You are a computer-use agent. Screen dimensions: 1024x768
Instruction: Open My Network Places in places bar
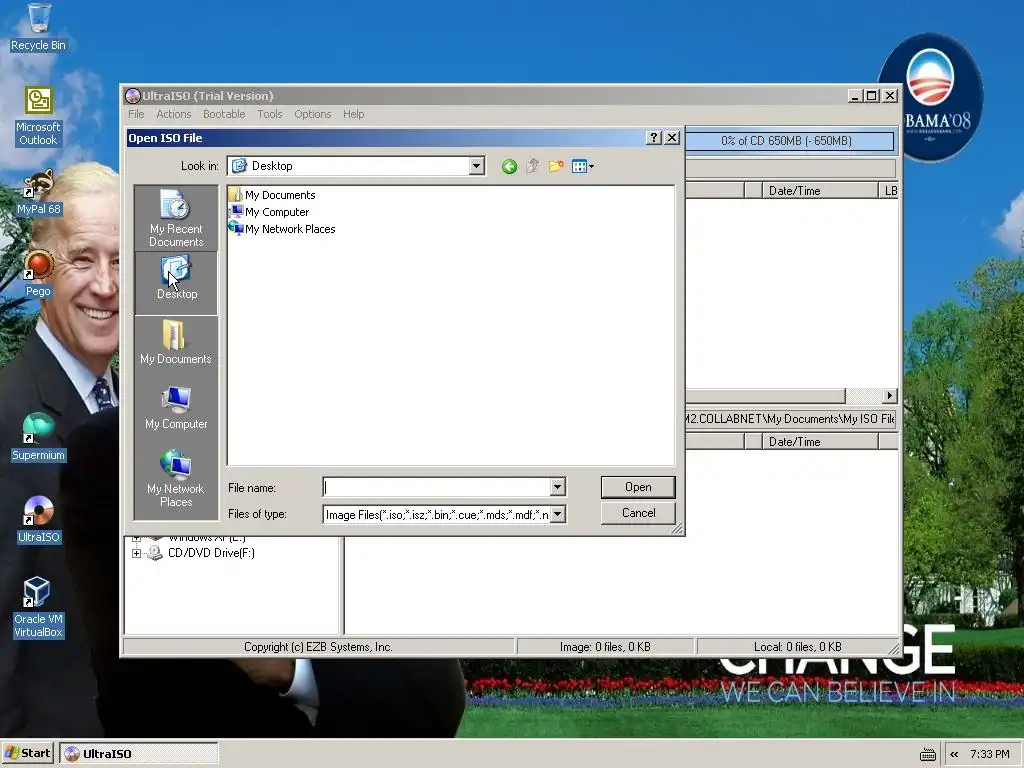tap(176, 478)
